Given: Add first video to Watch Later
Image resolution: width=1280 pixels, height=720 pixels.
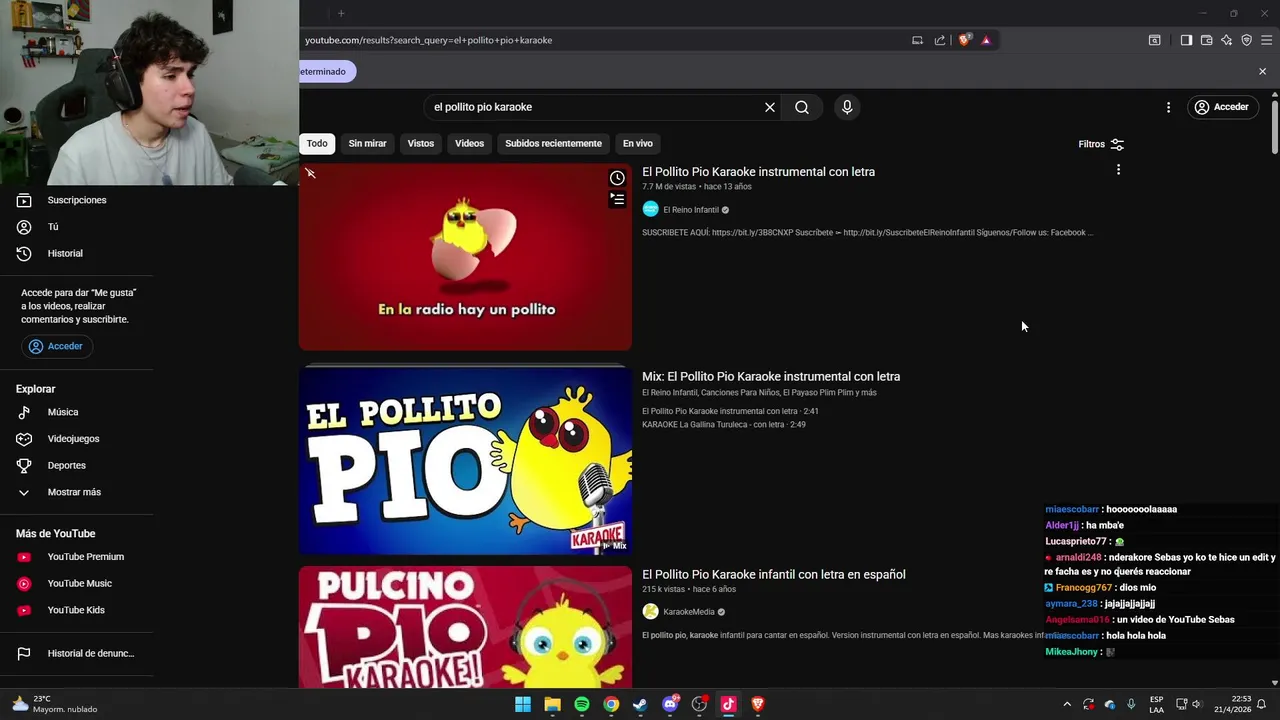Looking at the screenshot, I should 617,178.
